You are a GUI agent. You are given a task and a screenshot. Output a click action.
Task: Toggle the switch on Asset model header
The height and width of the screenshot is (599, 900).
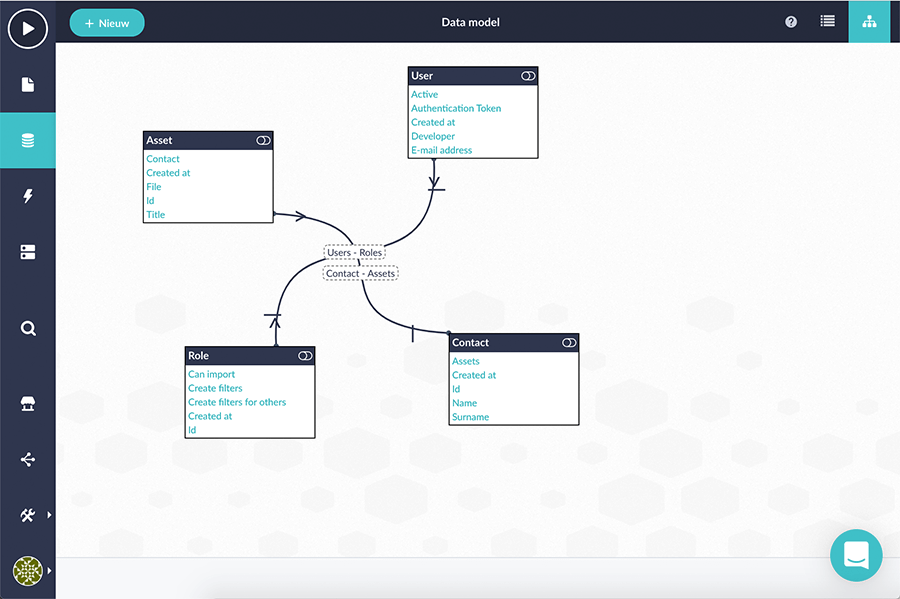click(263, 141)
